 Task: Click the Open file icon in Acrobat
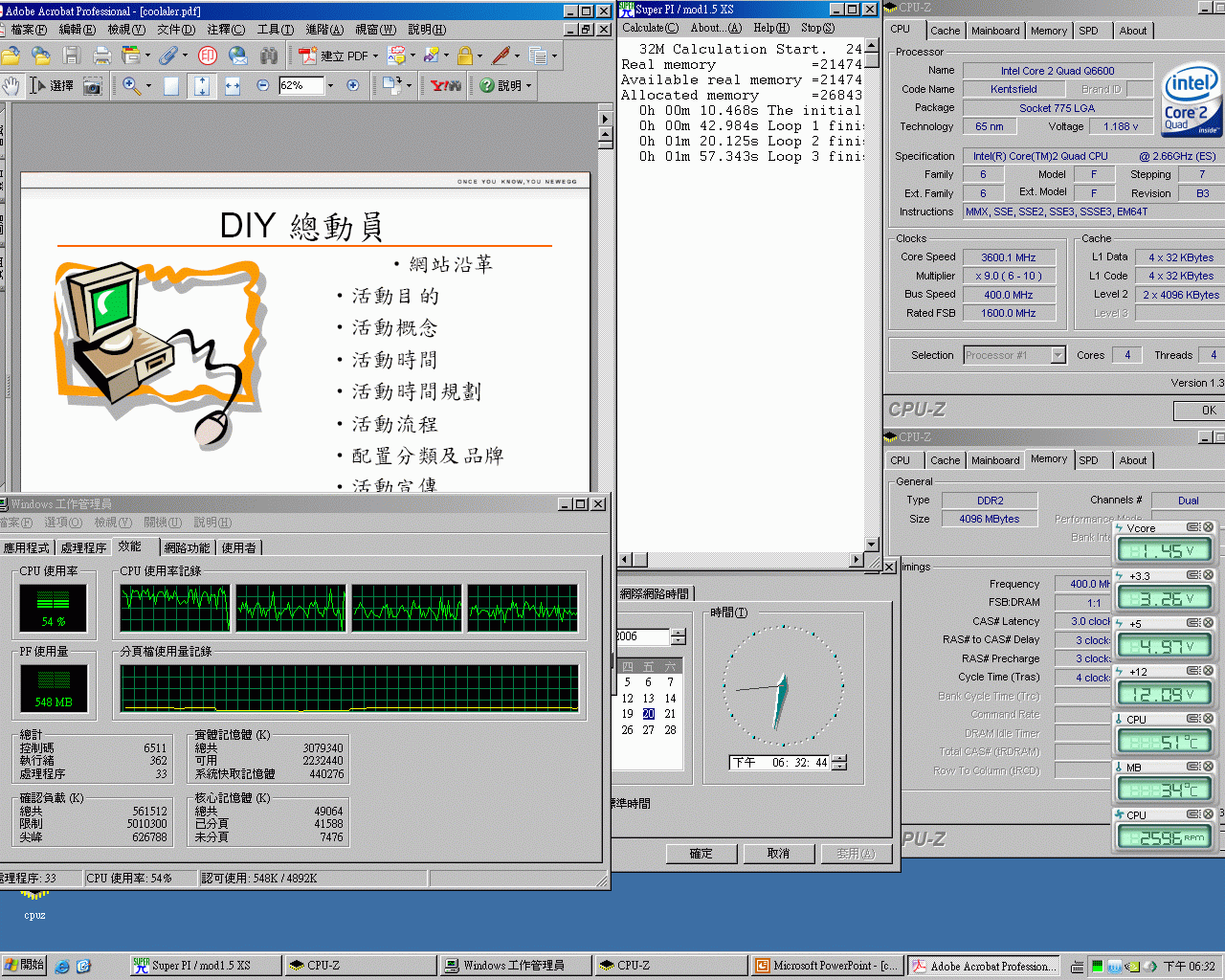pos(11,56)
